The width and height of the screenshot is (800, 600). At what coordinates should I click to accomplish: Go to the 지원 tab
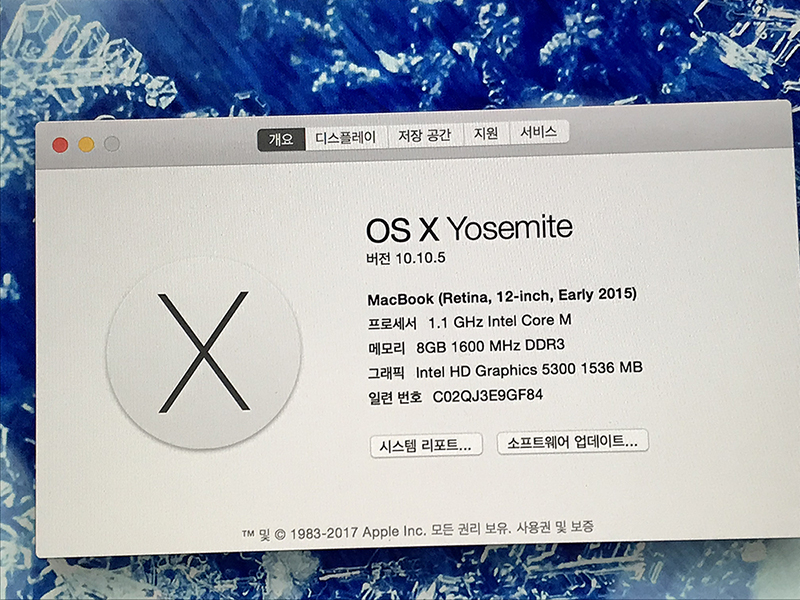(487, 134)
